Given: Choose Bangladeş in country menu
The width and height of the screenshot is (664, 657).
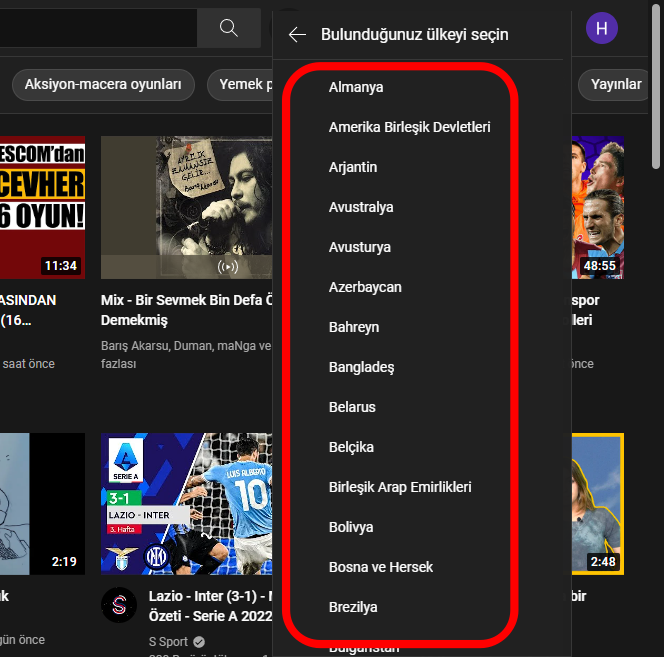Looking at the screenshot, I should click(x=361, y=367).
